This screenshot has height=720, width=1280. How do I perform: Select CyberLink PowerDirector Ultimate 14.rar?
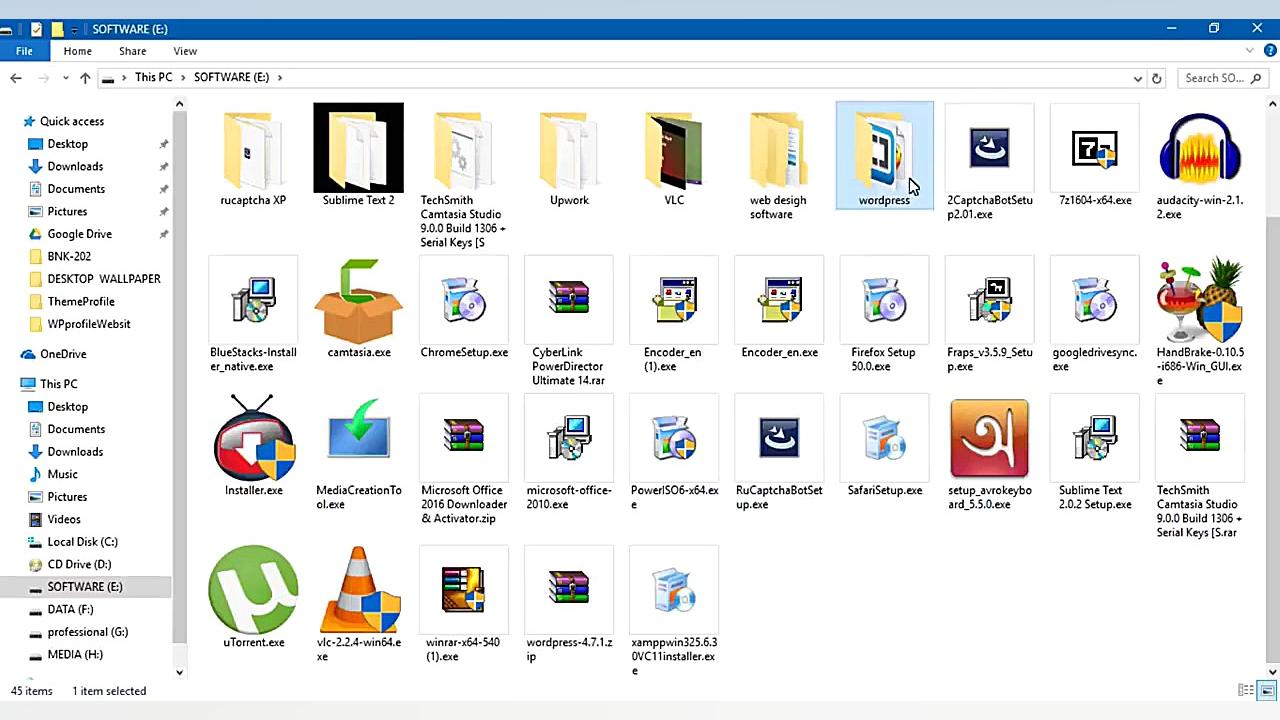[569, 323]
